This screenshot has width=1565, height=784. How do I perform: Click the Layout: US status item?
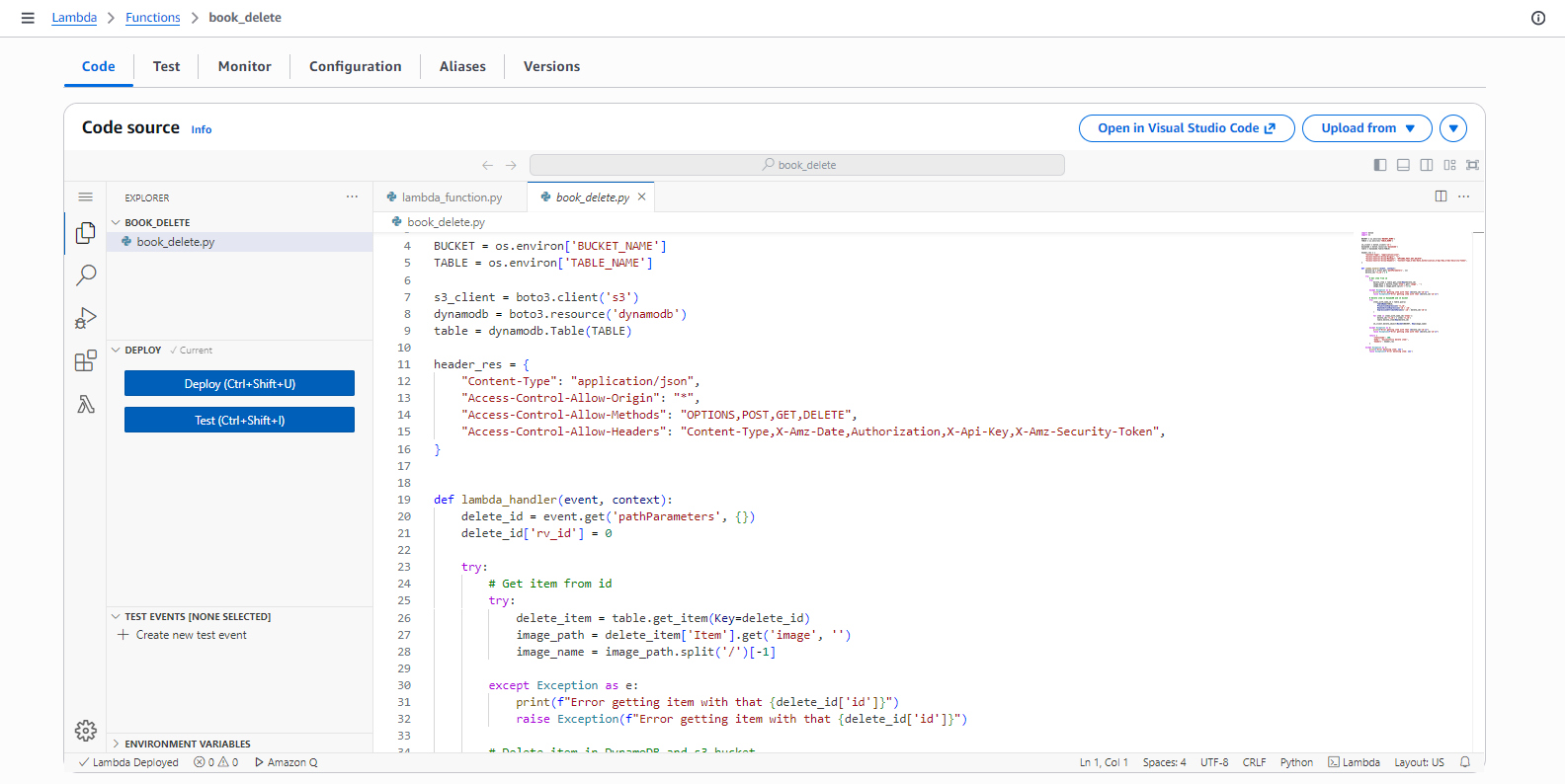(1419, 762)
